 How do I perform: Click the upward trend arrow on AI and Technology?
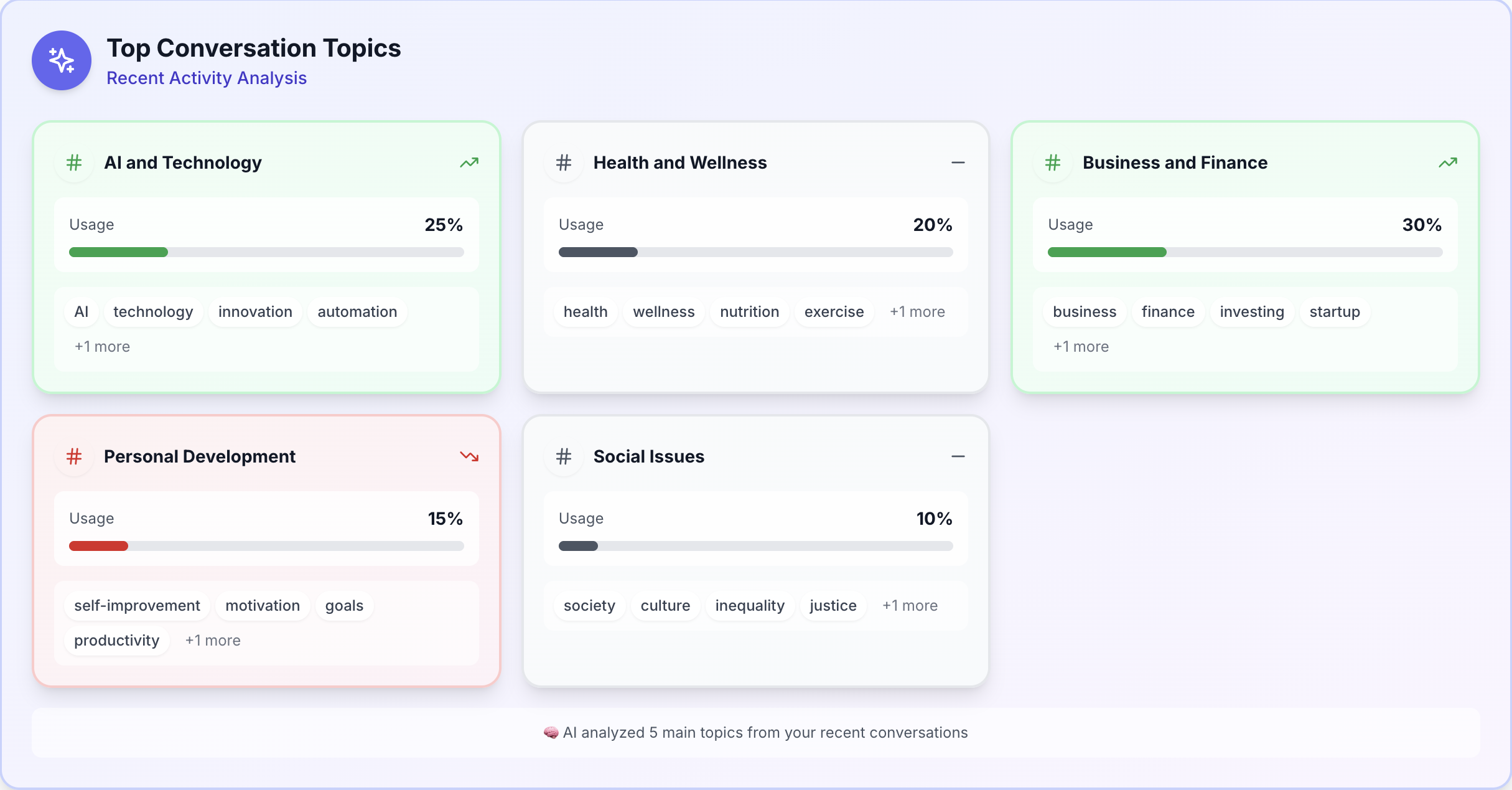[x=469, y=162]
